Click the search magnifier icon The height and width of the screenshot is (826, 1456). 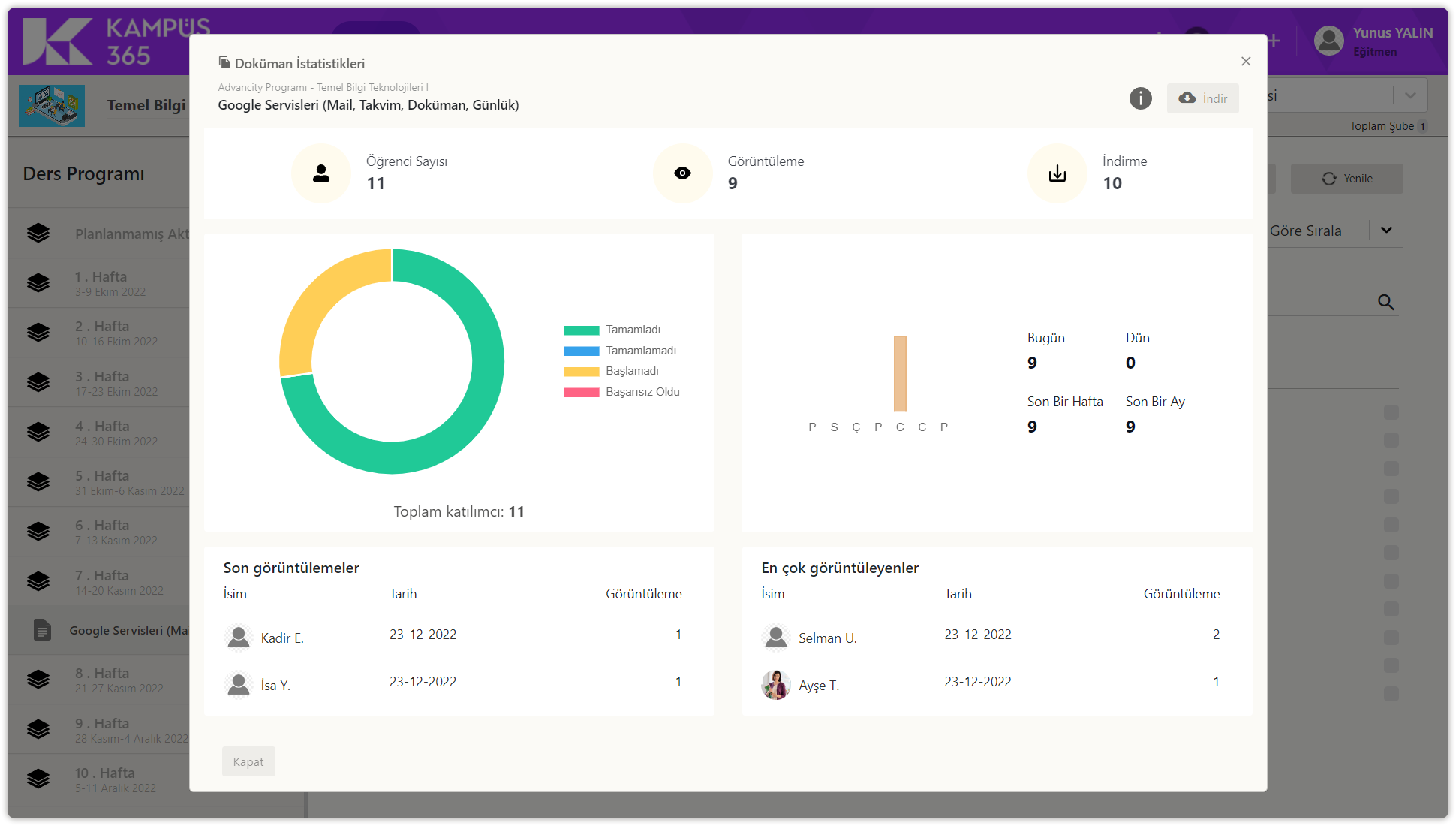(x=1385, y=302)
